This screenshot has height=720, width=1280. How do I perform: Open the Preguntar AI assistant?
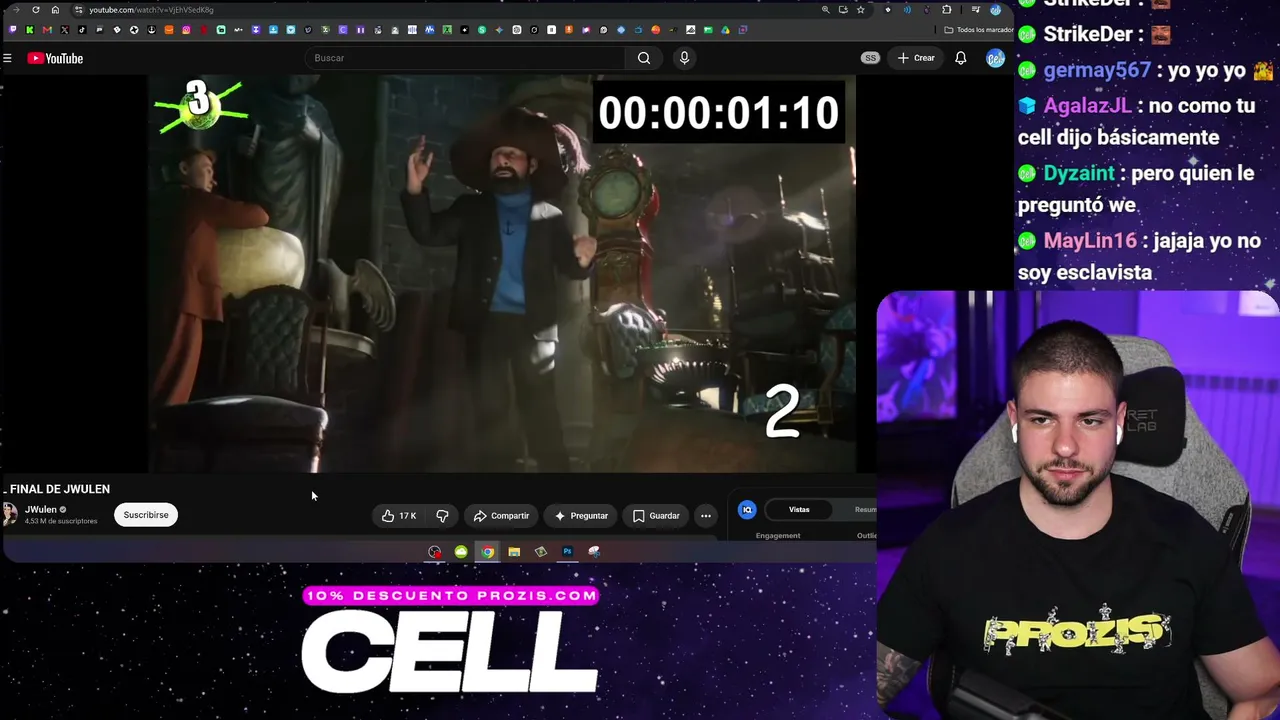tap(581, 516)
